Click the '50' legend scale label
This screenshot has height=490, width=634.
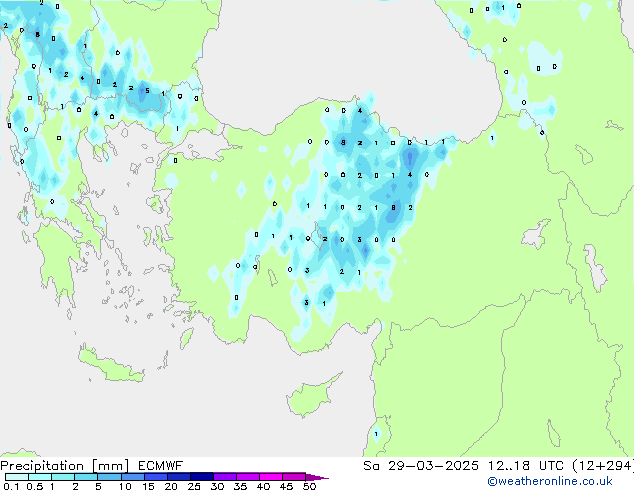pos(309,486)
